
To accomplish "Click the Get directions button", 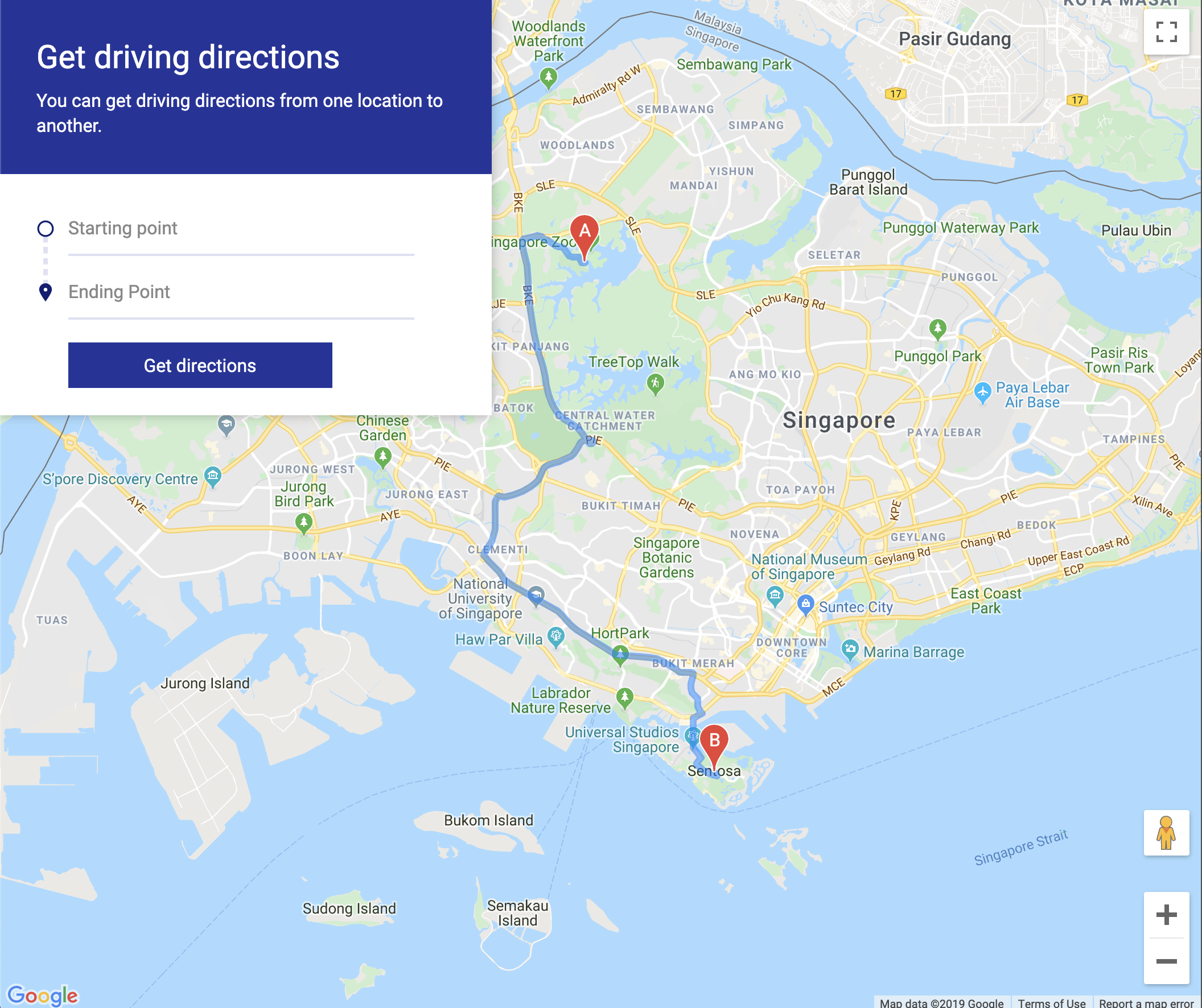I will click(199, 365).
